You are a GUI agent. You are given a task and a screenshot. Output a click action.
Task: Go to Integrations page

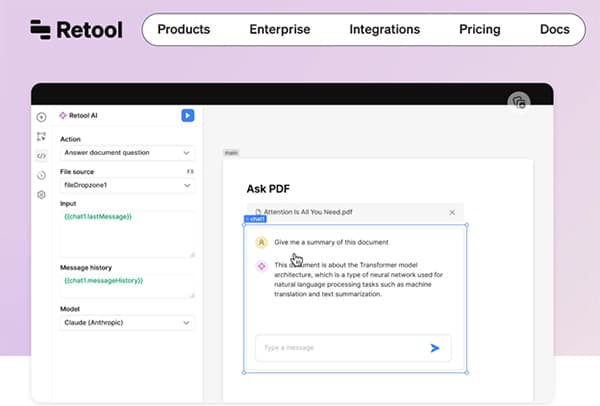click(385, 29)
